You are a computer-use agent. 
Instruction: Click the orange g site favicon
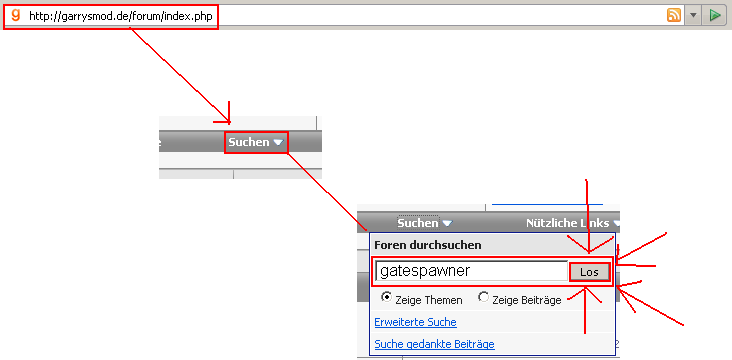16,15
